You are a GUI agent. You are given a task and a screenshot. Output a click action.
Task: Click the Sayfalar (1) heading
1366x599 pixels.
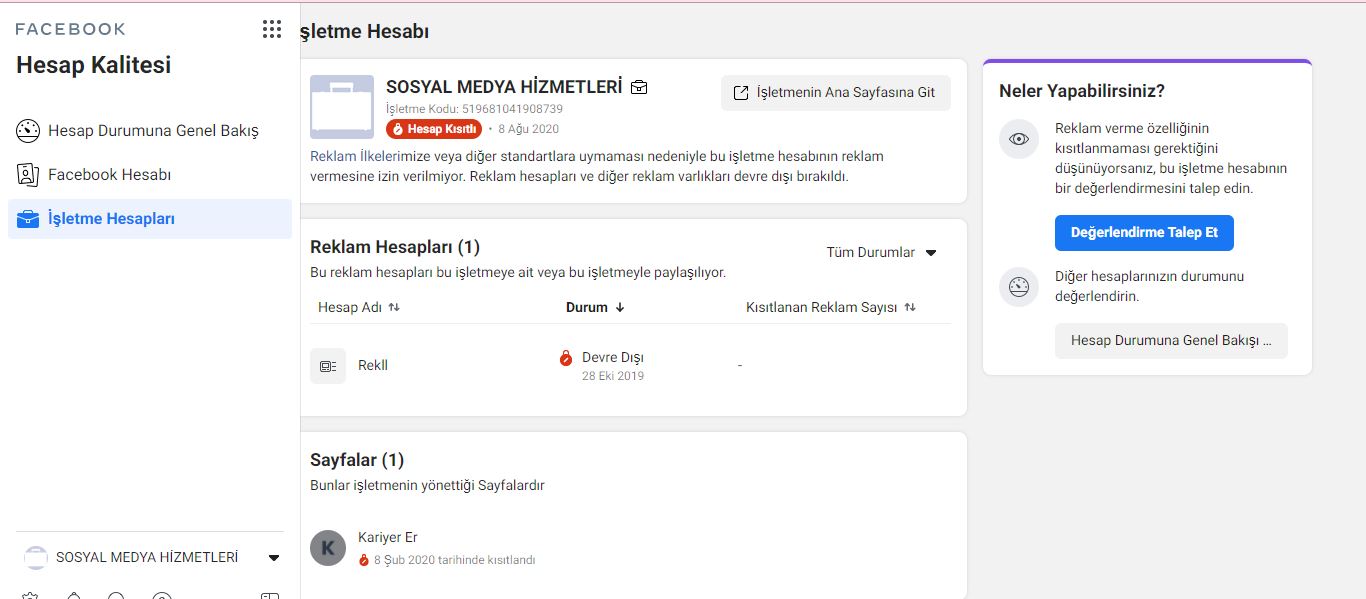point(357,460)
